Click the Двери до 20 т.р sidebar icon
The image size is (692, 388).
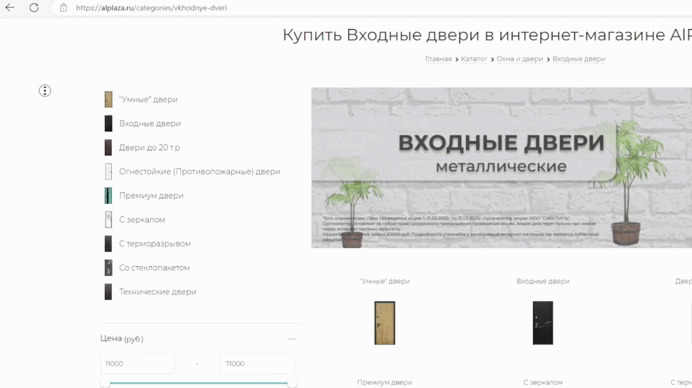click(108, 147)
